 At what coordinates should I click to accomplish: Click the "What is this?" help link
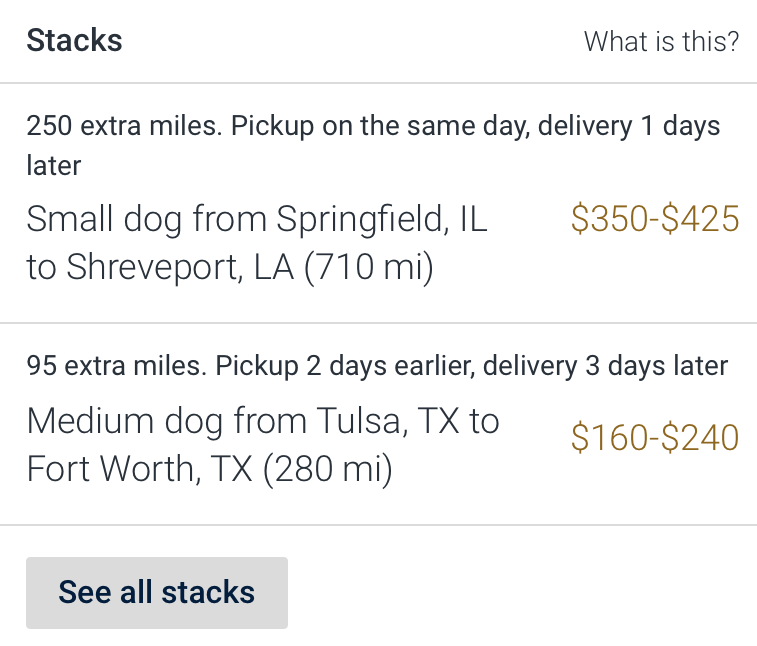pyautogui.click(x=661, y=41)
